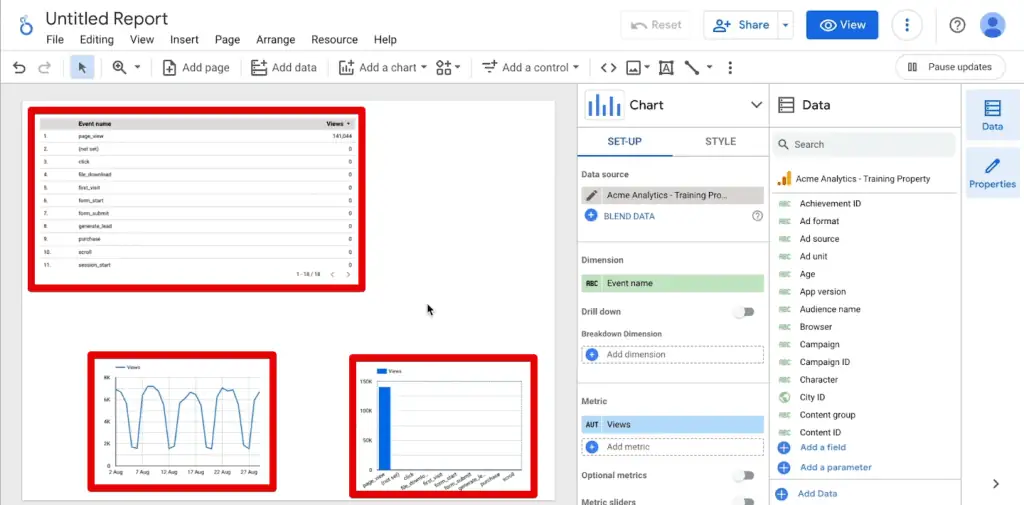Screen dimensions: 1024x505
Task: Add a new page to the report
Action: [196, 67]
